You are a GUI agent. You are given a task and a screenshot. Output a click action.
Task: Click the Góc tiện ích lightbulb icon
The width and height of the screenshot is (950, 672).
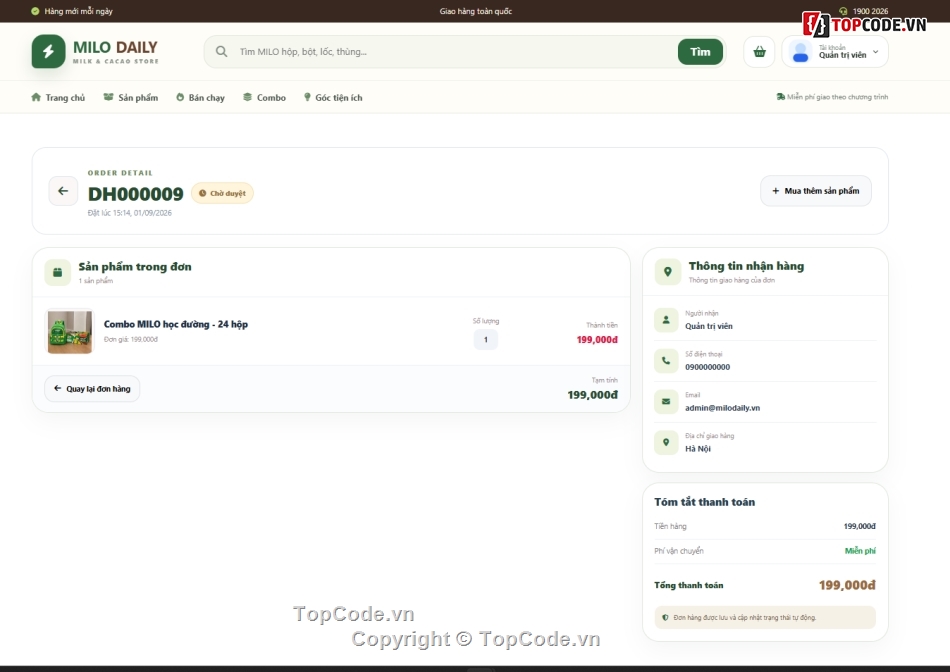point(307,97)
